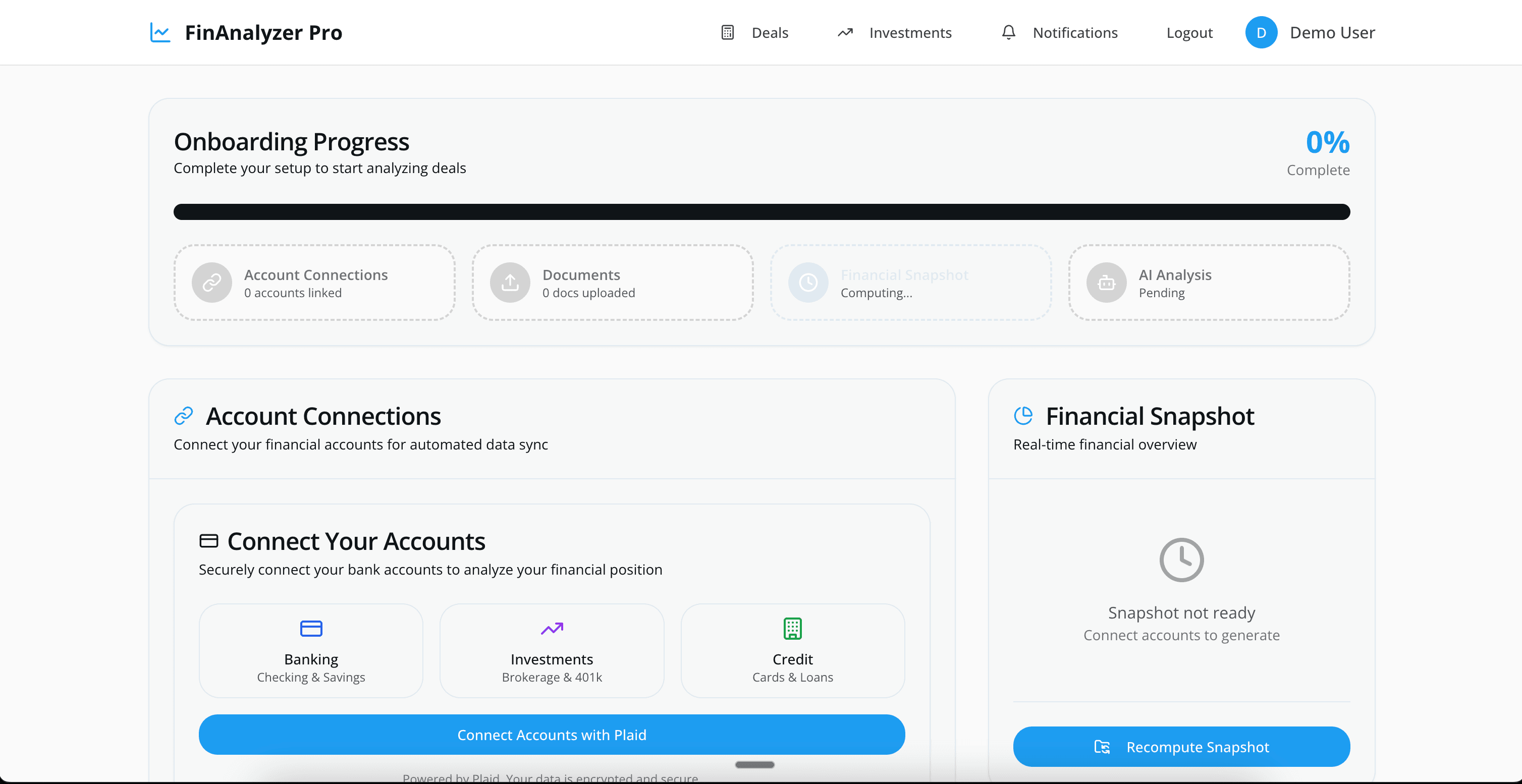Open the Deals menu item

pos(769,32)
